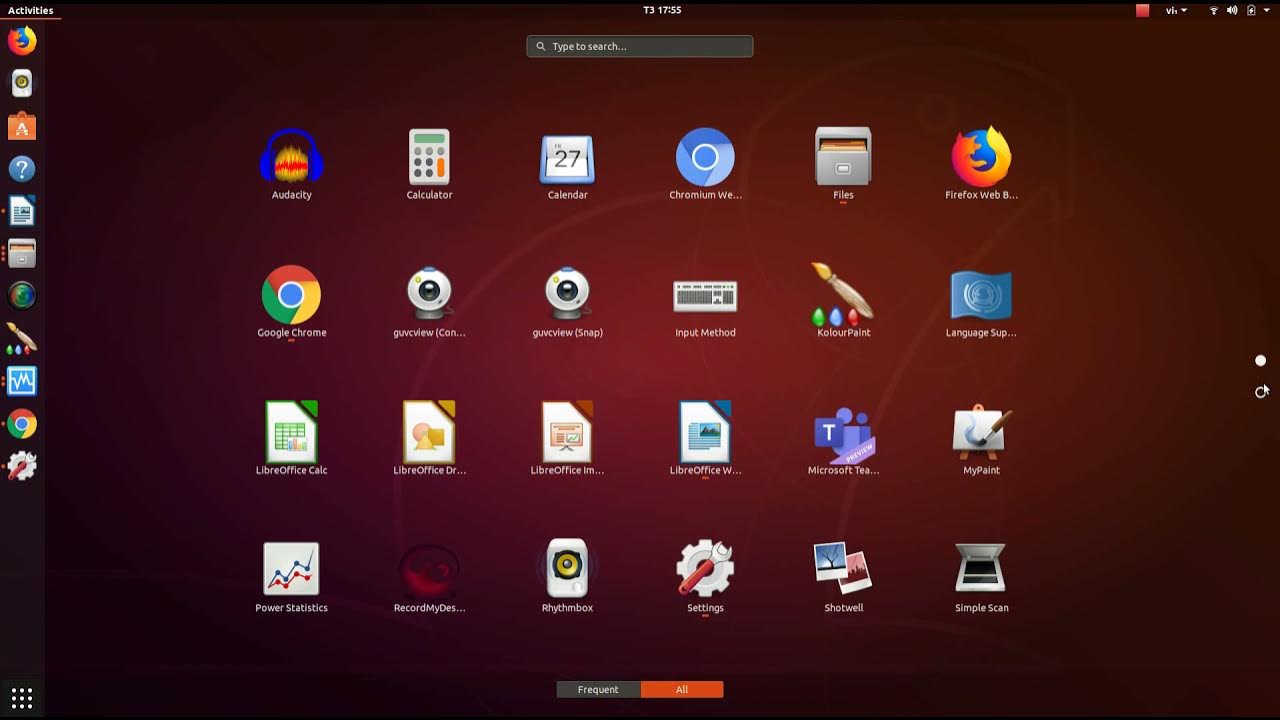
Task: Launch Microsoft Teams preview
Action: 843,439
